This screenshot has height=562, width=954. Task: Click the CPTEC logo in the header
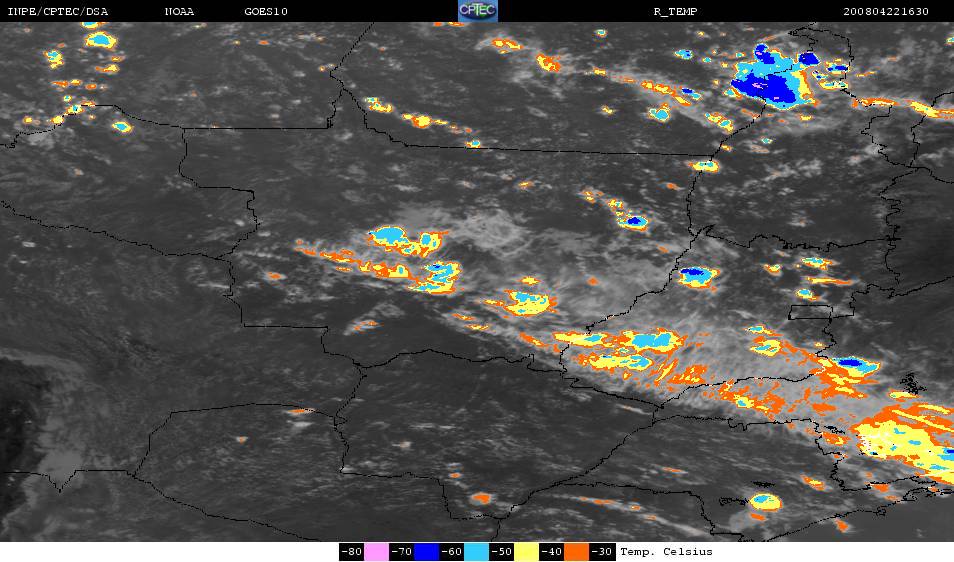[x=478, y=11]
